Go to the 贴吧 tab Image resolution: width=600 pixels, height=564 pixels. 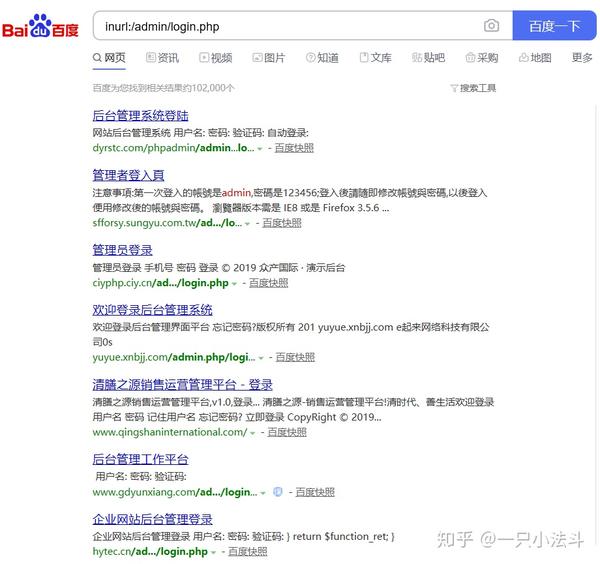pos(428,58)
